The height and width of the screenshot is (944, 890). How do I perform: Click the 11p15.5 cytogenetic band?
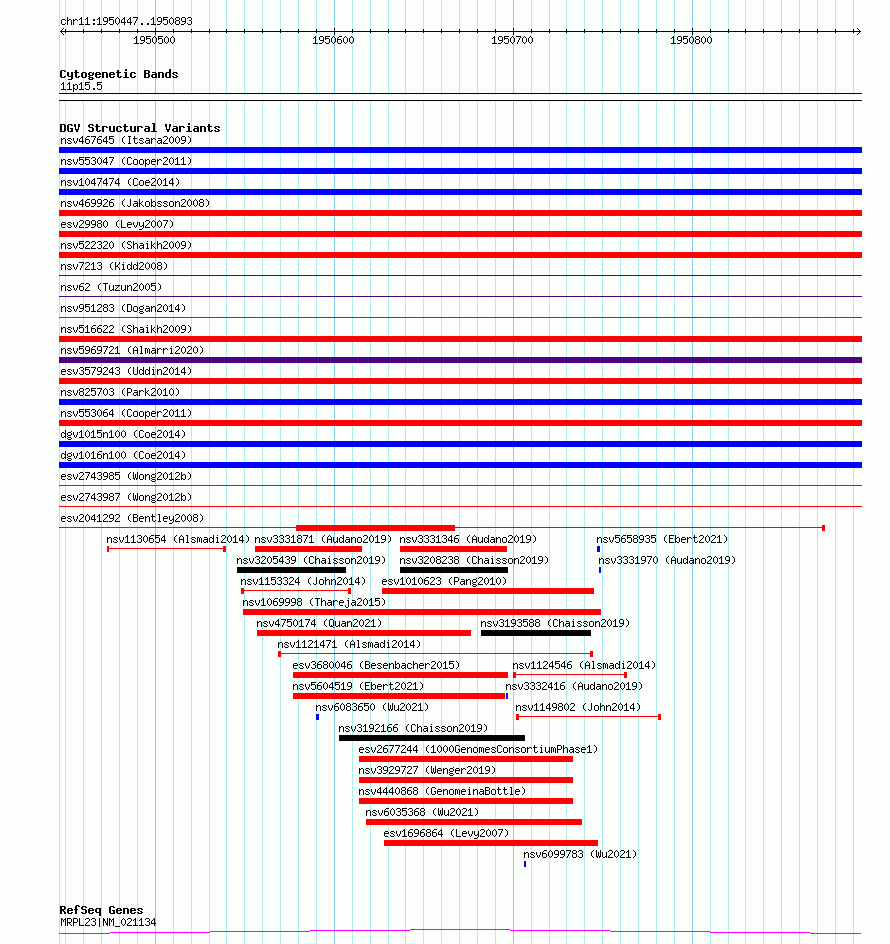[81, 87]
